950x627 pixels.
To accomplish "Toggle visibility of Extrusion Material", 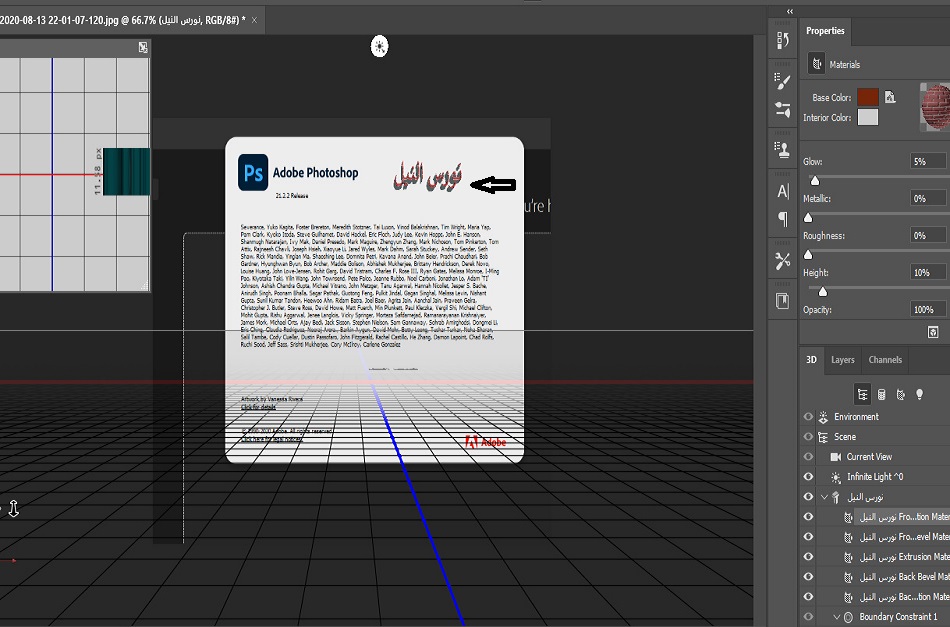I will pyautogui.click(x=808, y=557).
